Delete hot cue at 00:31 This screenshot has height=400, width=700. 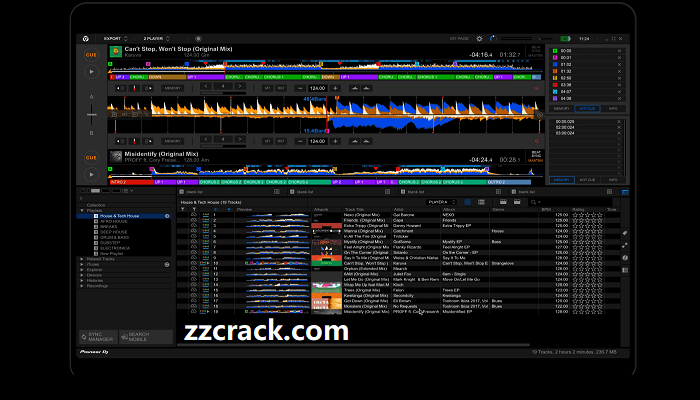click(x=619, y=58)
